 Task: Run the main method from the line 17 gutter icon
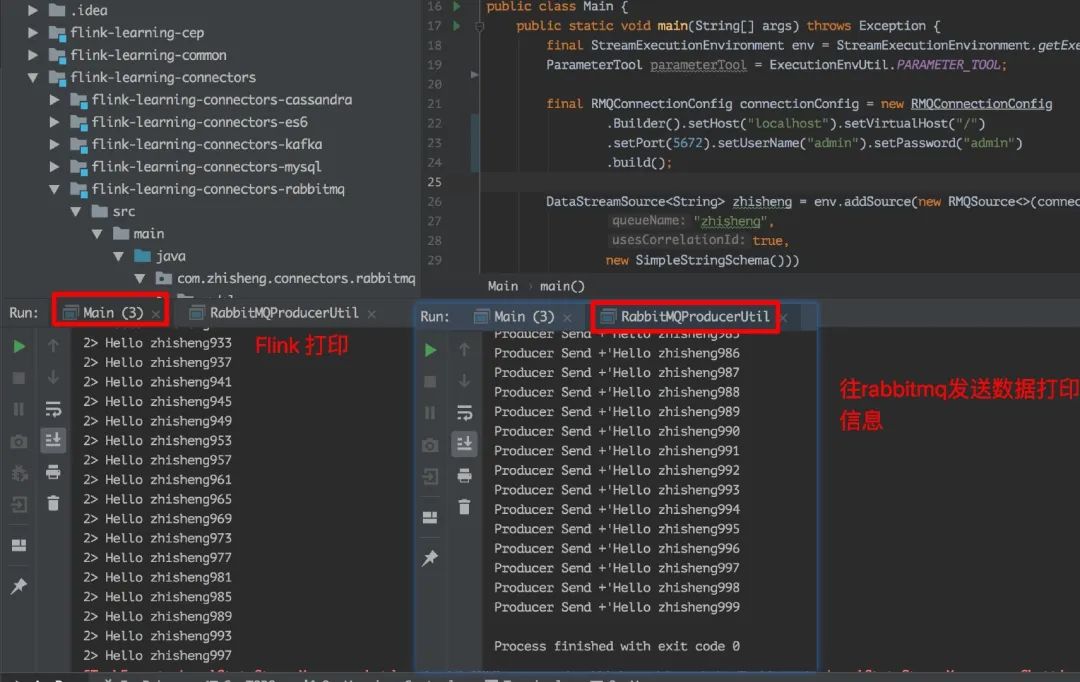[x=456, y=25]
